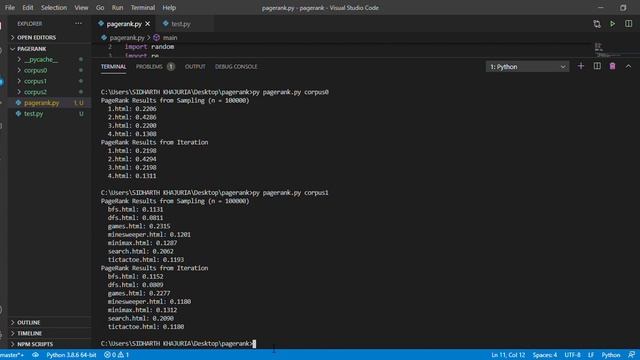Select Python 3.8.6 64-bit interpreter in the status bar

71,355
